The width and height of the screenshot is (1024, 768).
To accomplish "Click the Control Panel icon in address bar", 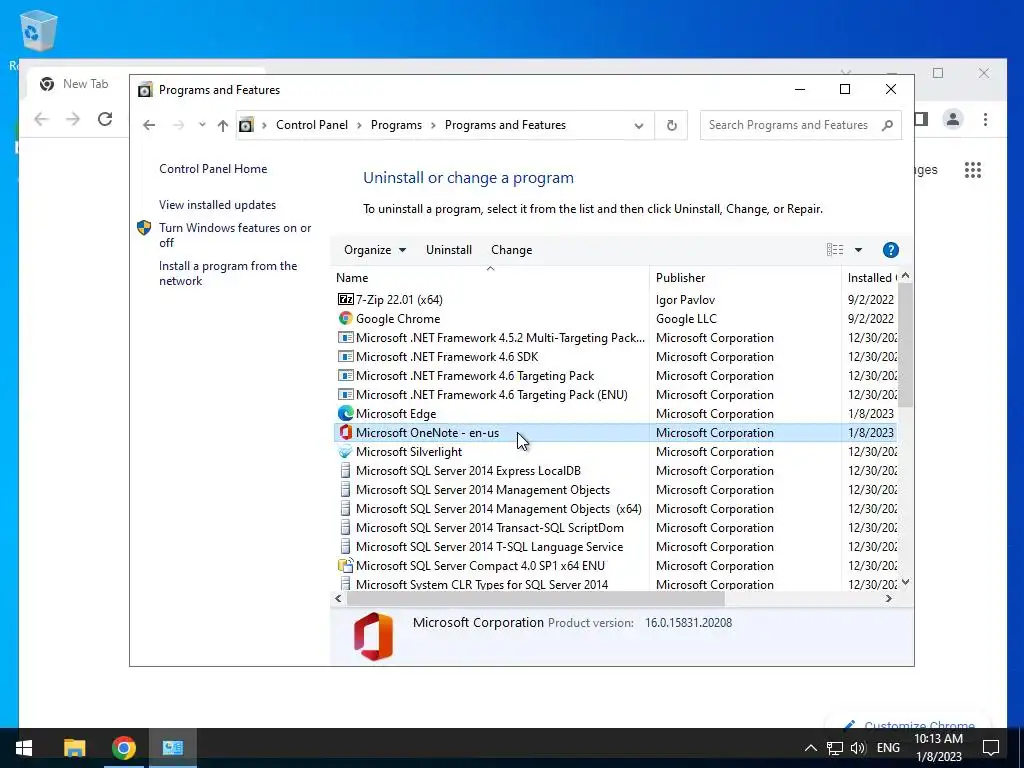I will (x=246, y=125).
